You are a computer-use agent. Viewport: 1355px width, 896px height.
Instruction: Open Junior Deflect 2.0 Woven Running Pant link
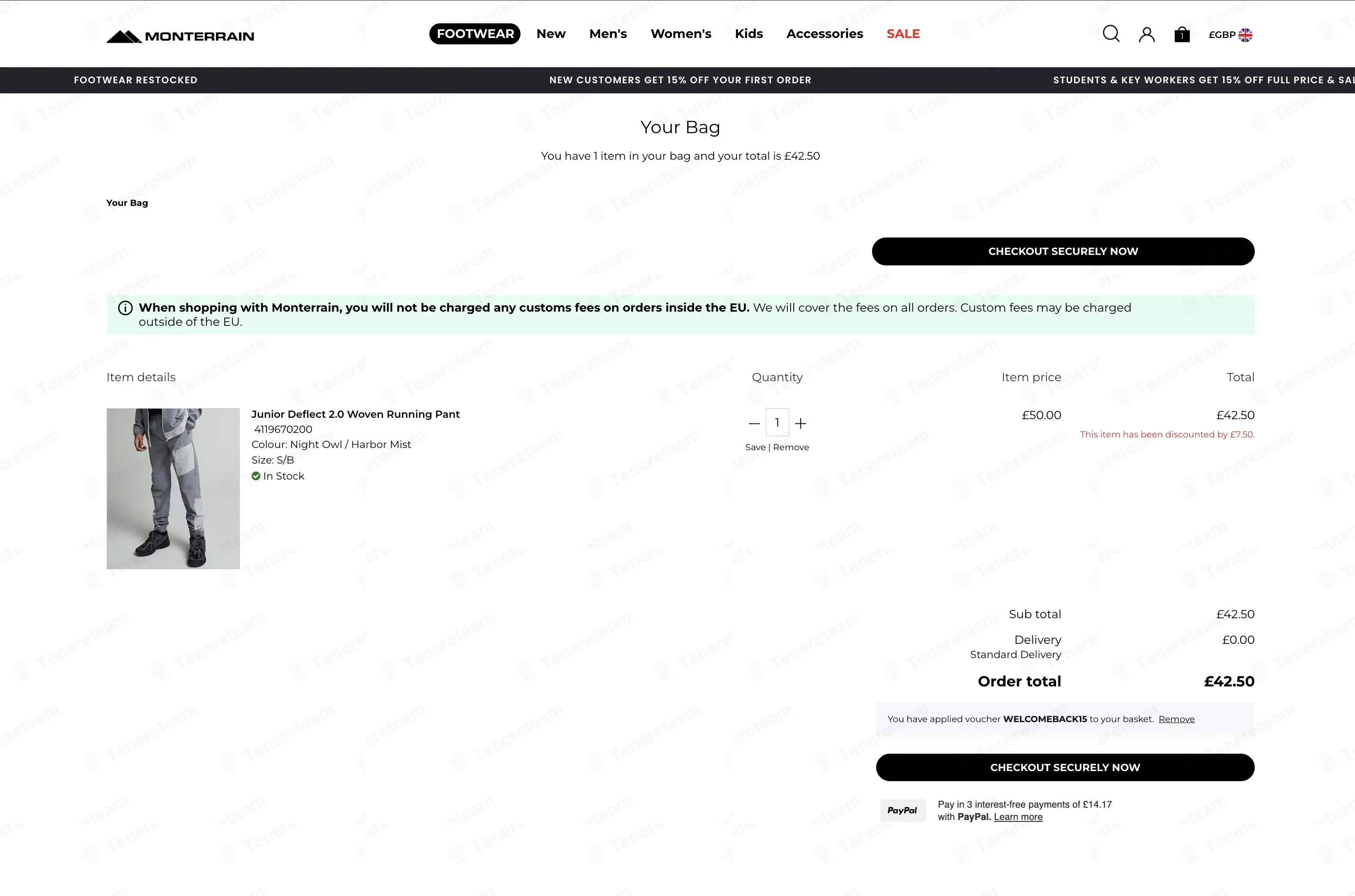click(x=356, y=414)
